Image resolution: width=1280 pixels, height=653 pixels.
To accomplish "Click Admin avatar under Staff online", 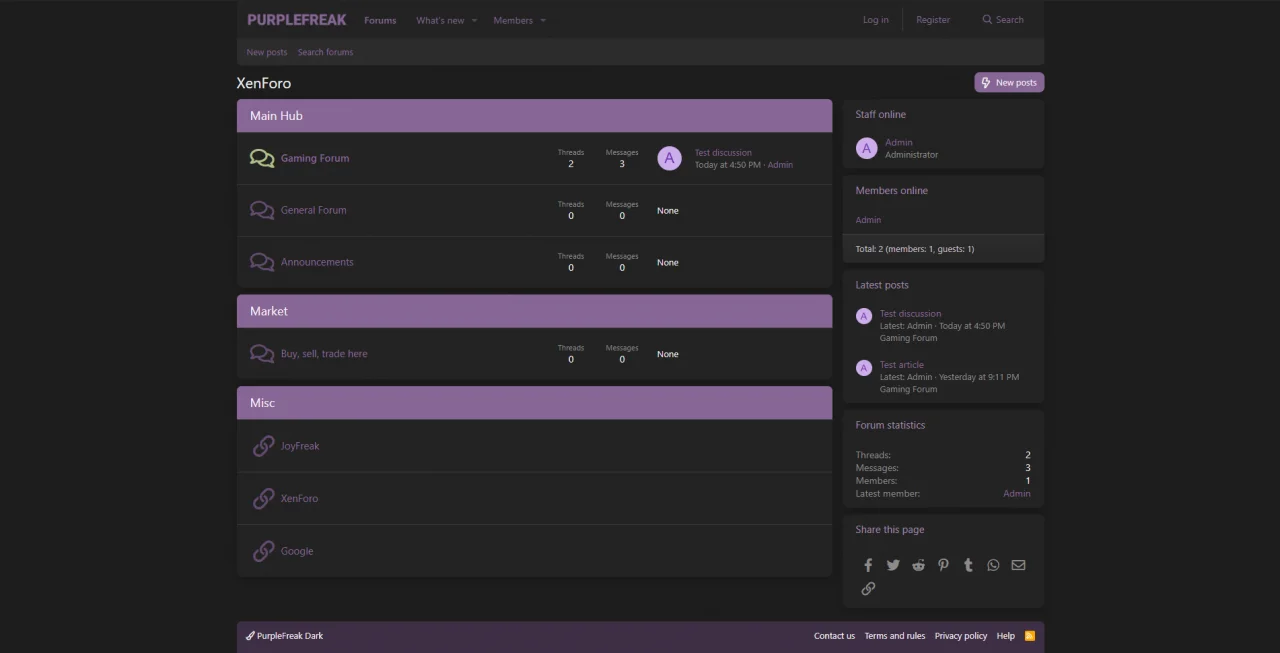I will [867, 148].
